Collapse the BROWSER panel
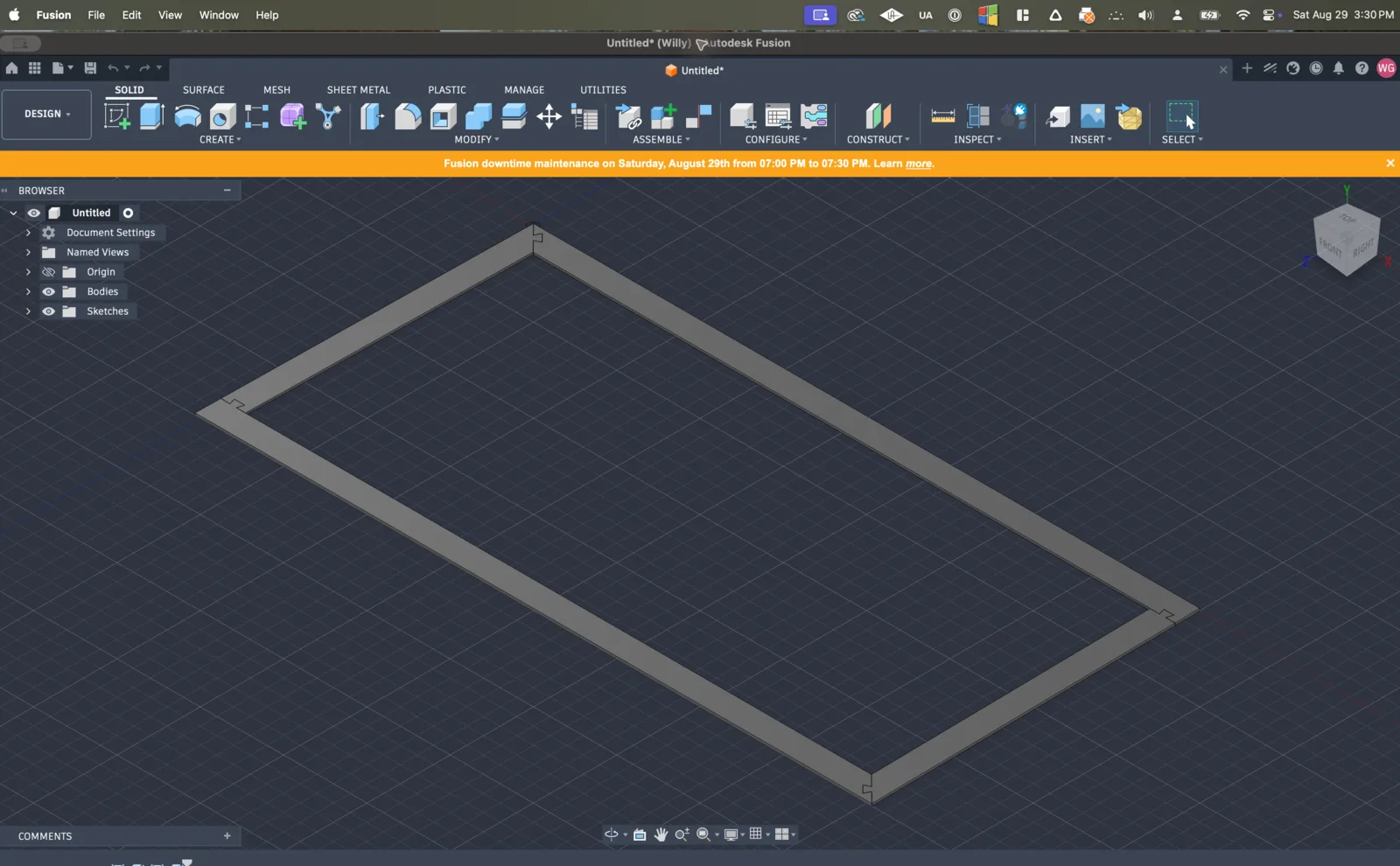This screenshot has height=866, width=1400. [x=227, y=190]
